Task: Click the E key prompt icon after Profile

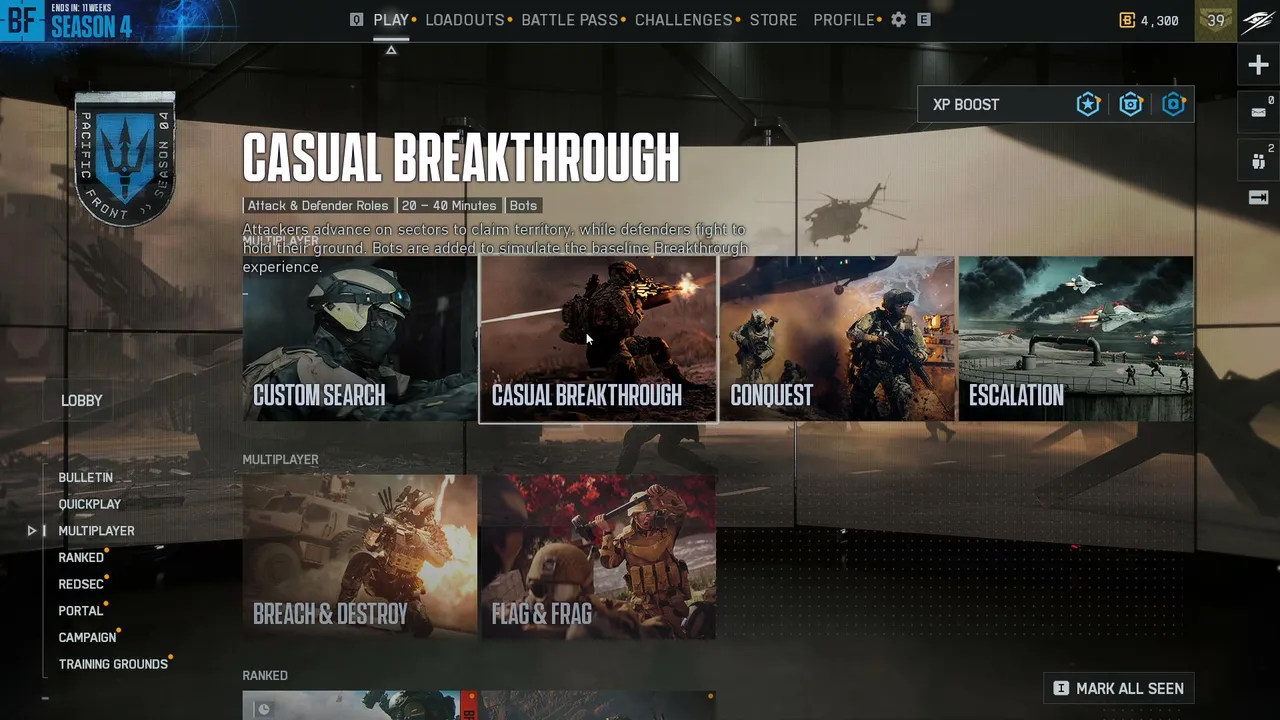Action: coord(924,20)
